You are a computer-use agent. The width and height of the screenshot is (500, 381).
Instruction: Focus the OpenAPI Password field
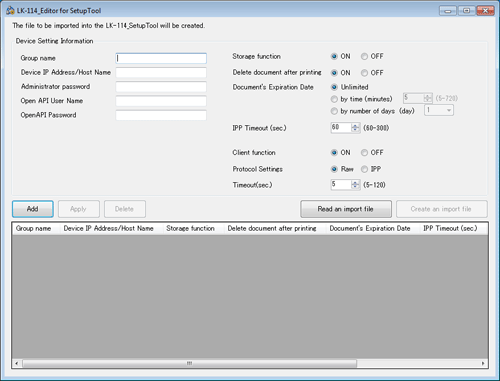click(x=161, y=115)
